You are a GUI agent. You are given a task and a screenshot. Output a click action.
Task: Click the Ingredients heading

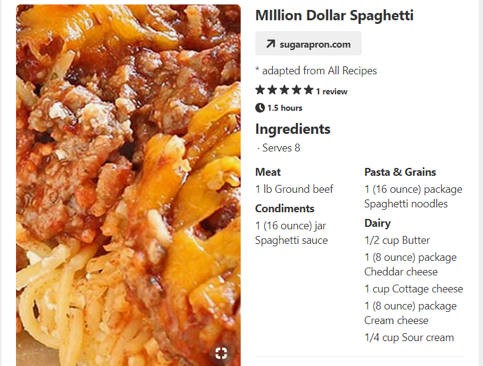point(293,129)
